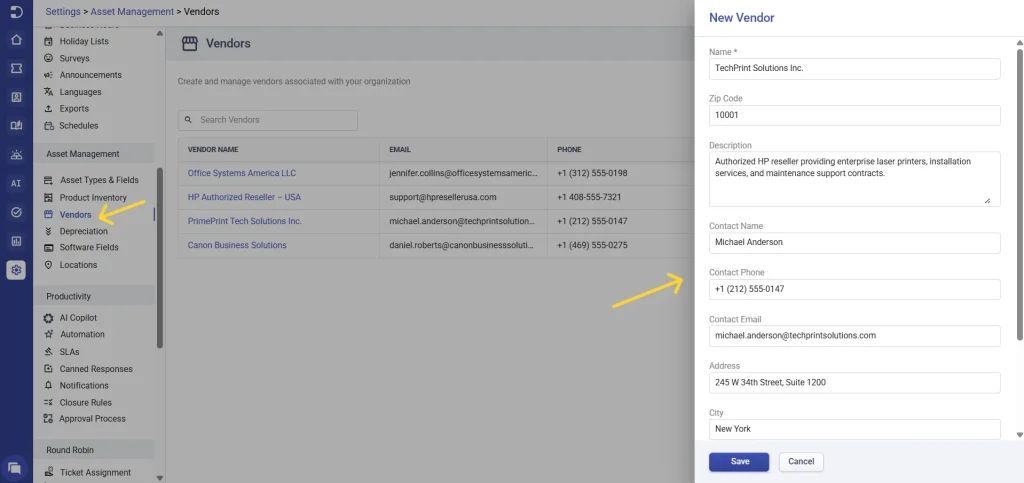Click the sidebar scroll up arrow
1024x483 pixels.
pyautogui.click(x=160, y=33)
